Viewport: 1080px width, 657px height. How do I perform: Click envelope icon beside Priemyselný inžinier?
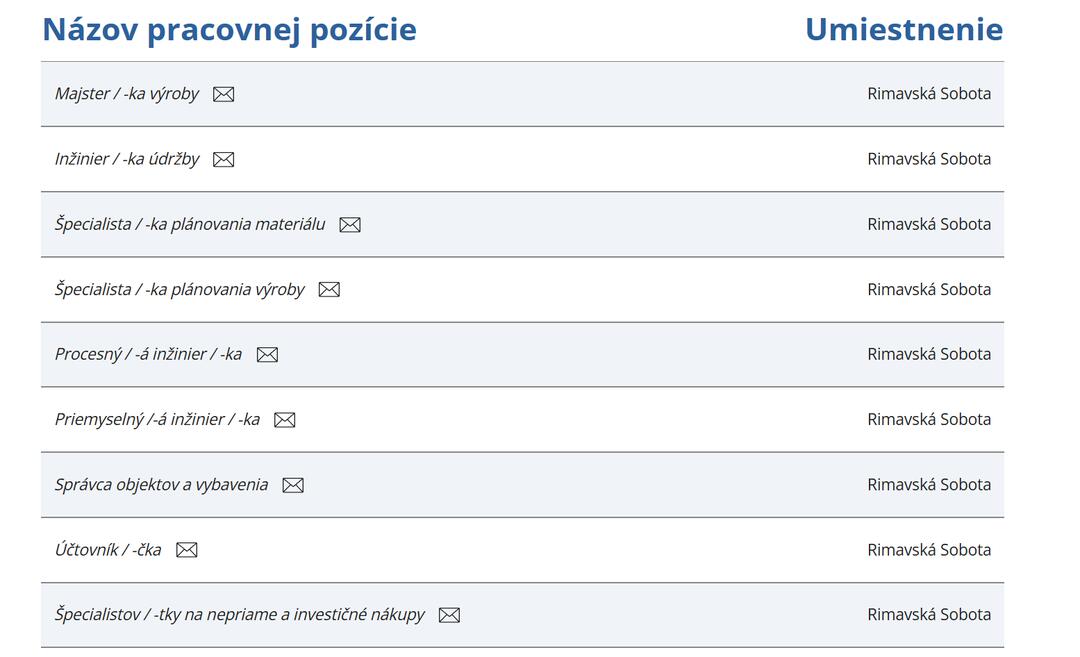(284, 420)
